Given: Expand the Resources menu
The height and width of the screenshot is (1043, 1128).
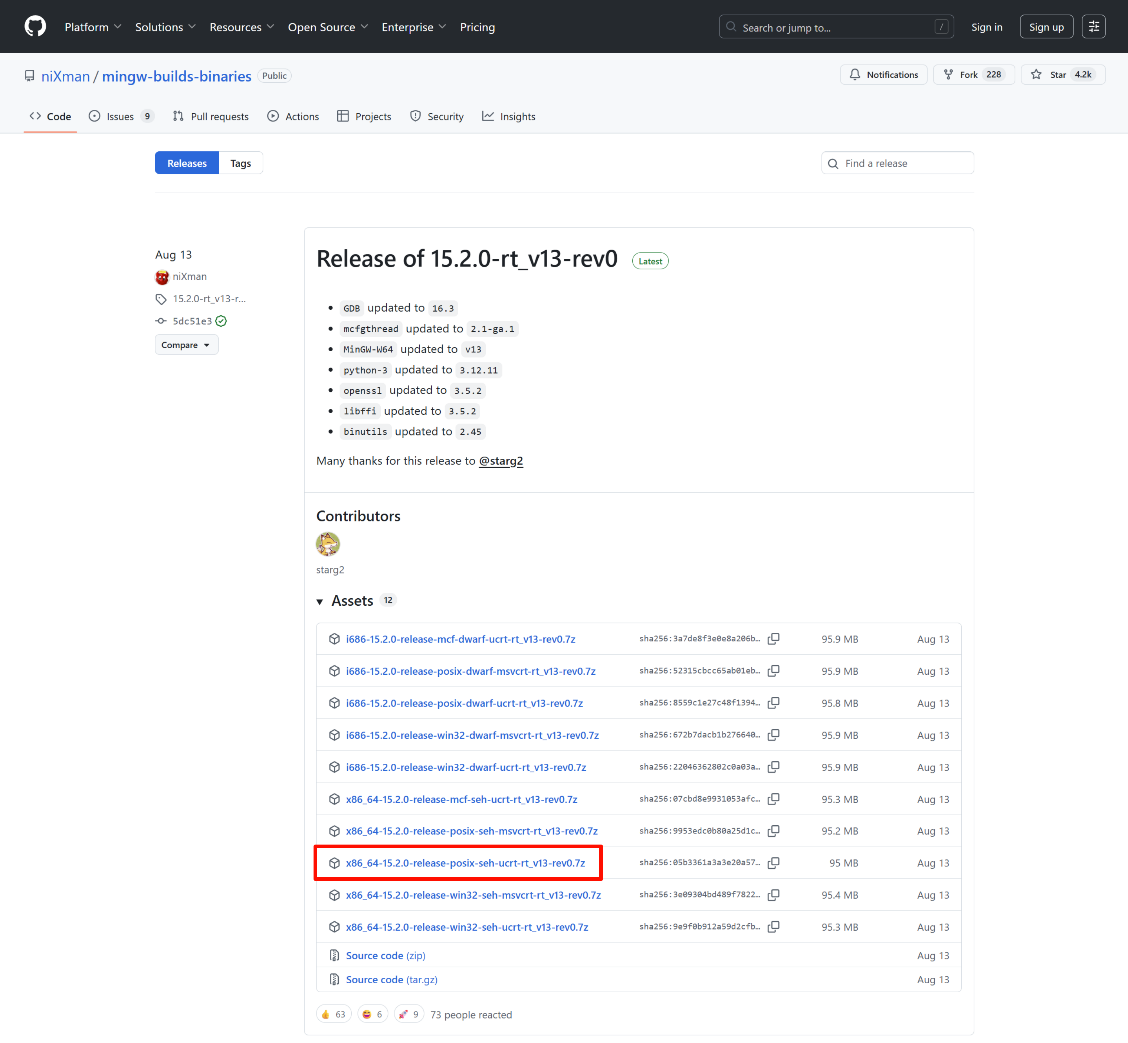Looking at the screenshot, I should tap(242, 27).
